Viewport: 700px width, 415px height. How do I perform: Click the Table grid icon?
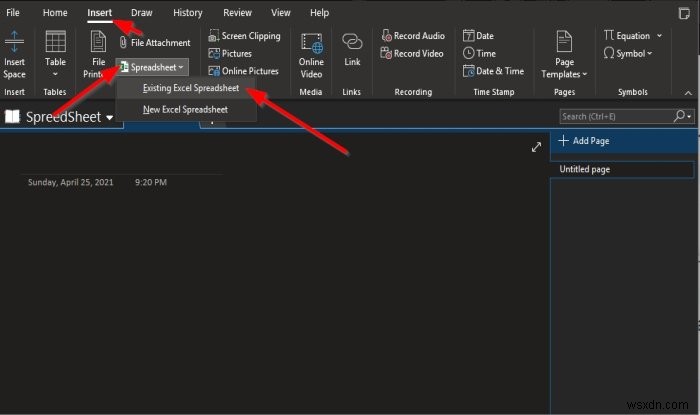pos(55,42)
